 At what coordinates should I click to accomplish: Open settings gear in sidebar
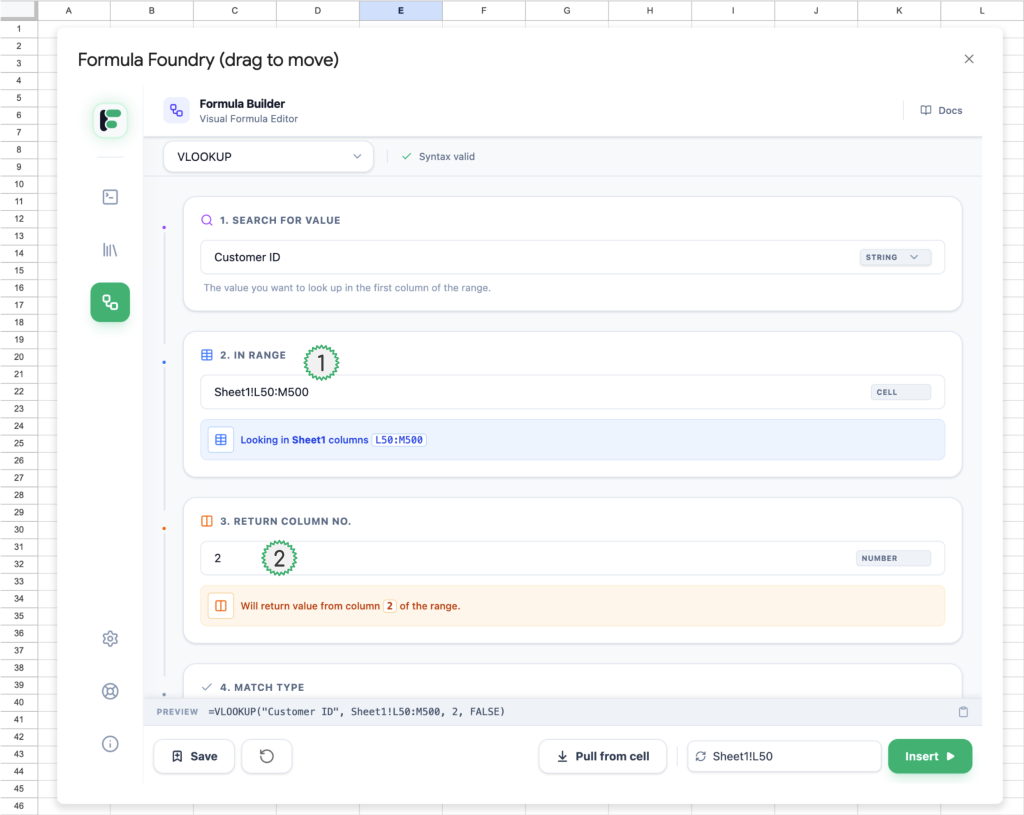[x=110, y=639]
